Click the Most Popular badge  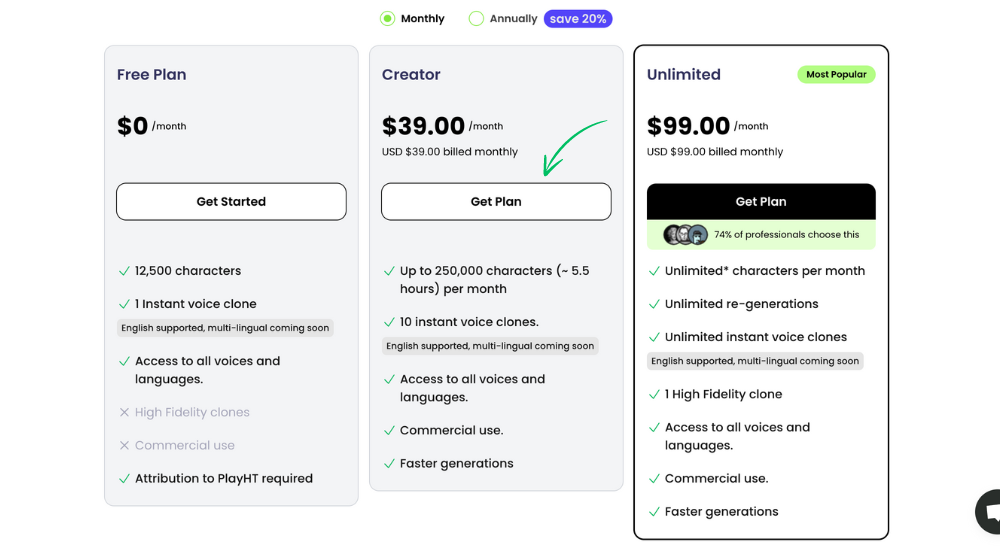click(836, 75)
